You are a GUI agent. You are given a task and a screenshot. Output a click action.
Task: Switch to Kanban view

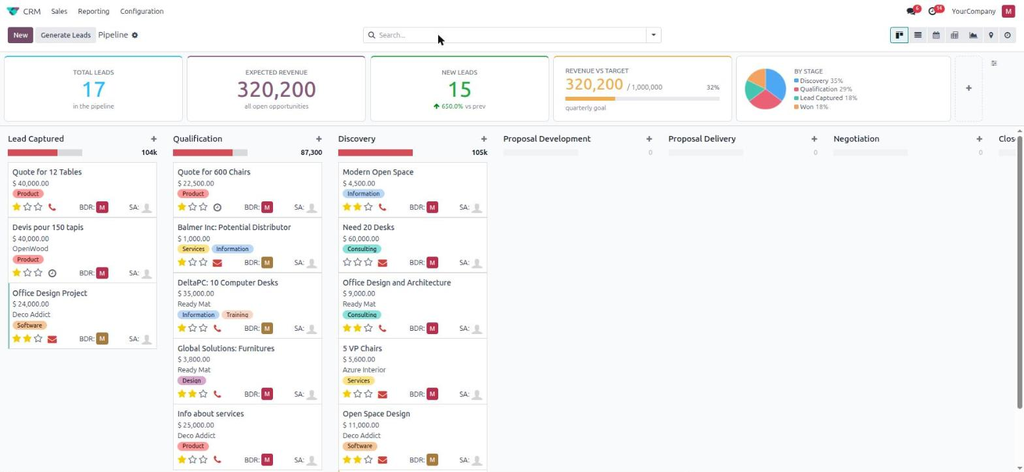tap(899, 35)
